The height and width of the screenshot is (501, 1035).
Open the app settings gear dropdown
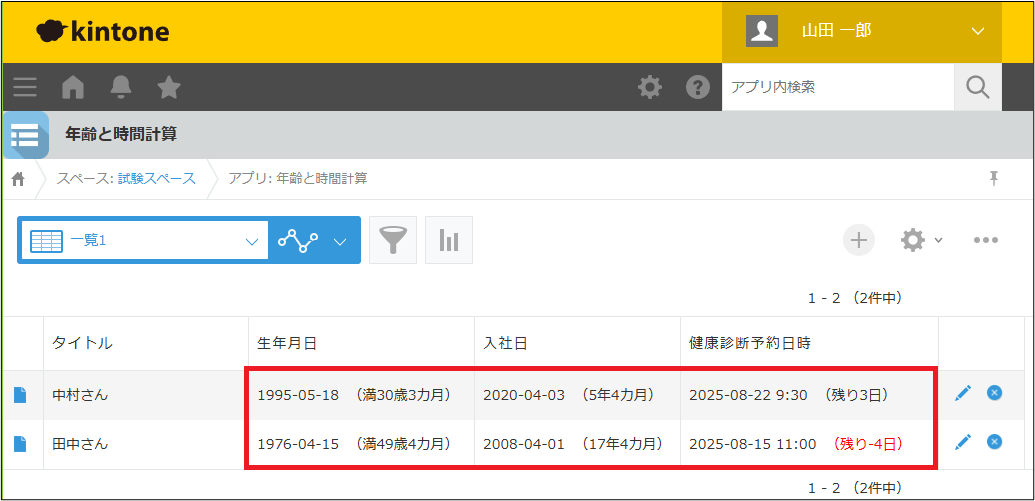(920, 240)
